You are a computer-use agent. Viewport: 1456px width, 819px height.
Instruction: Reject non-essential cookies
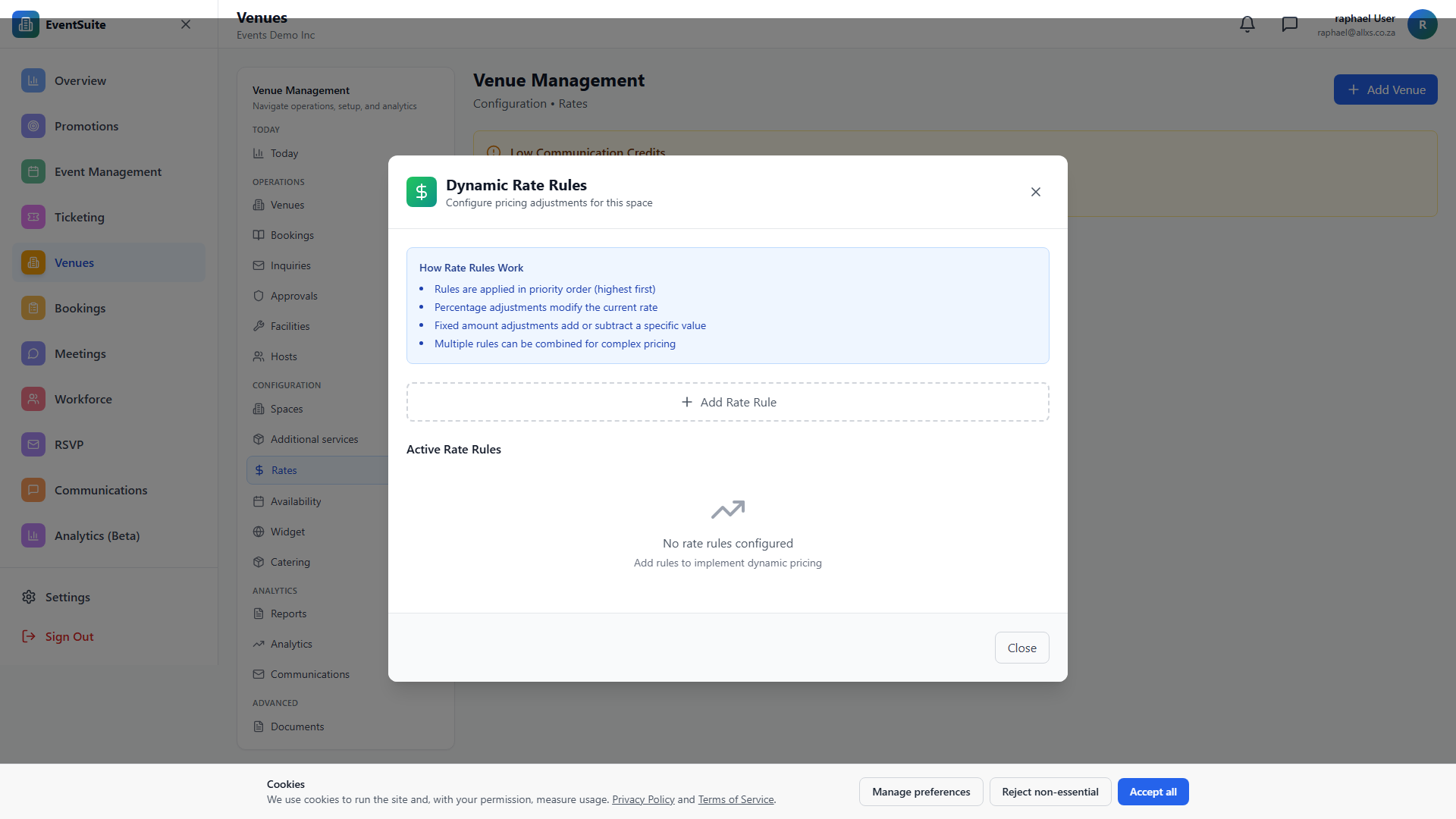[x=1050, y=792]
